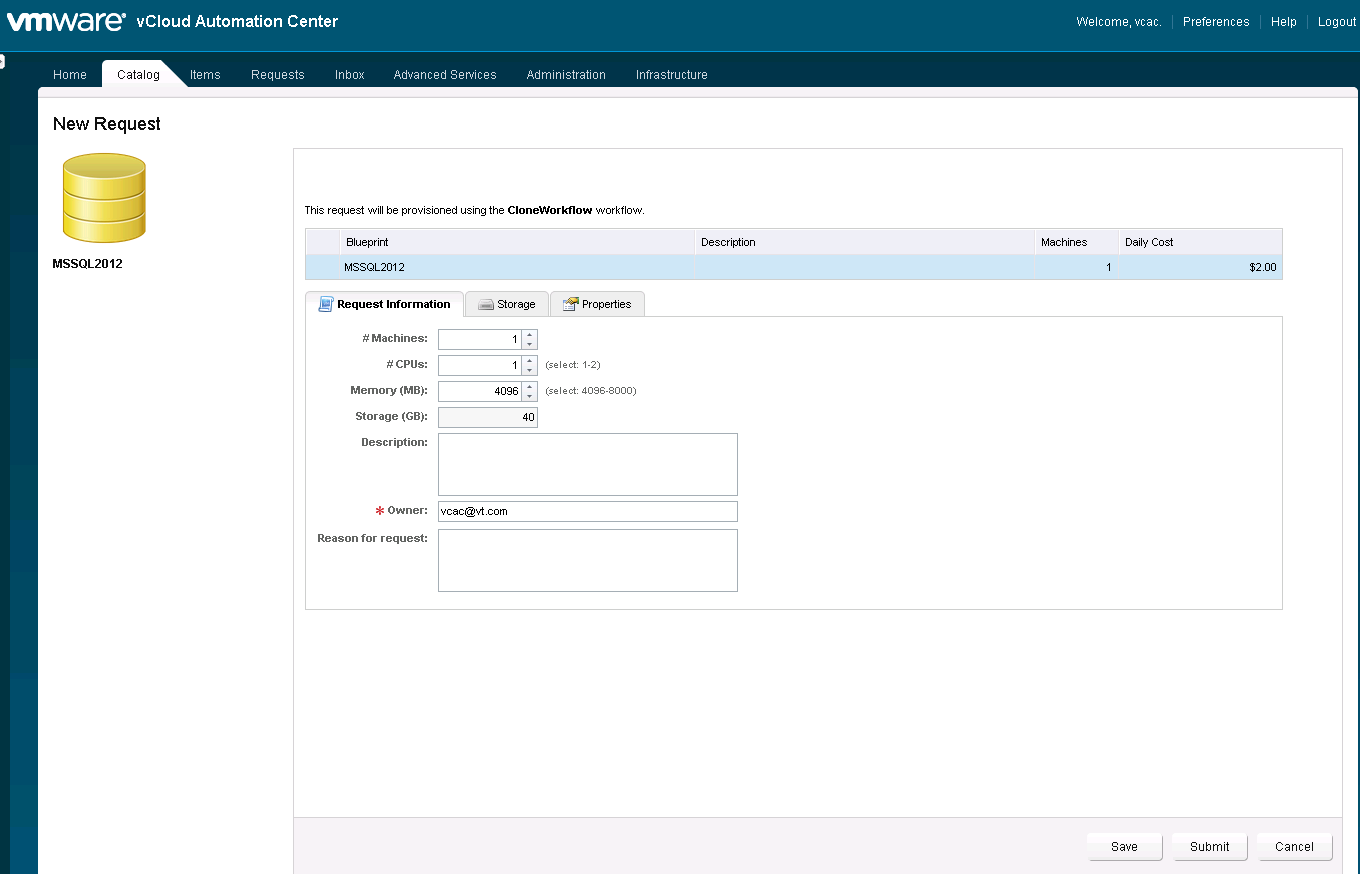Decrease the number of CPUs
The width and height of the screenshot is (1360, 874).
pos(530,371)
